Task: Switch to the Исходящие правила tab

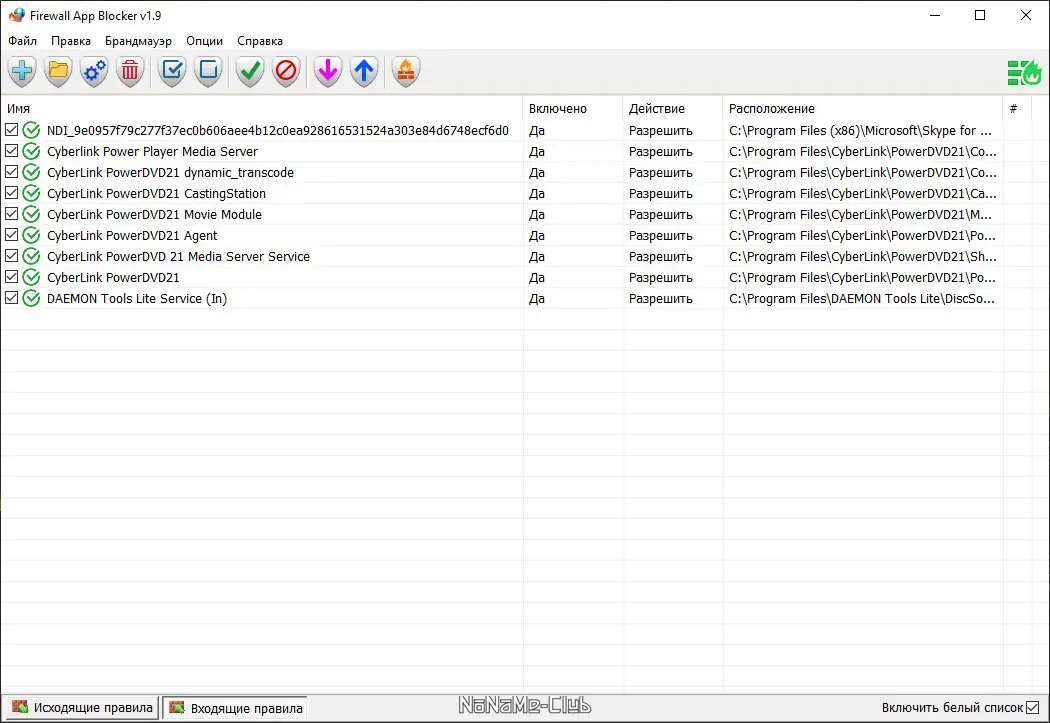Action: point(82,708)
